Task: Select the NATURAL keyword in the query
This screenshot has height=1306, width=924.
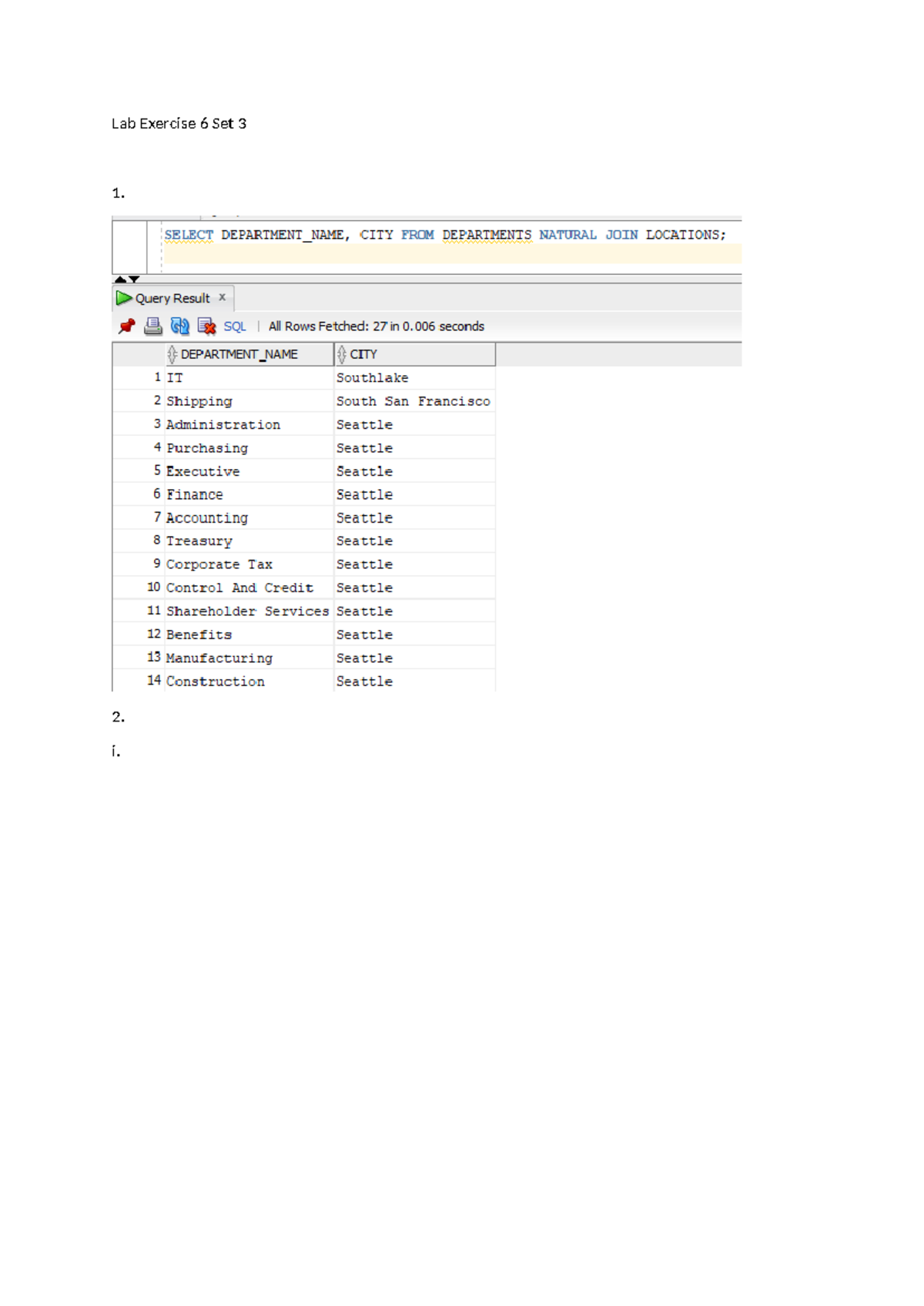Action: click(567, 234)
